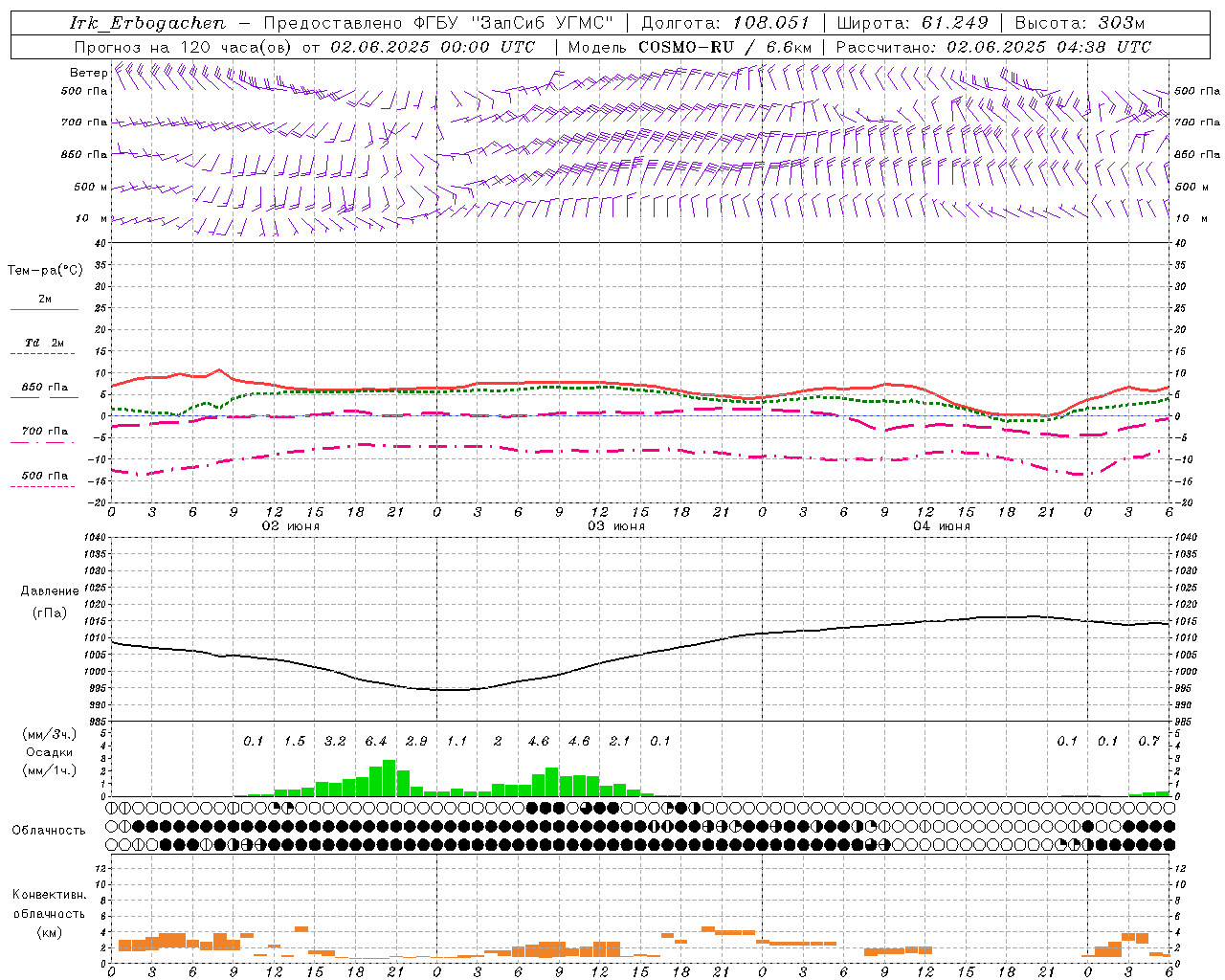
Task: Click the '500 м' wind level label on right
Action: coord(1191,187)
